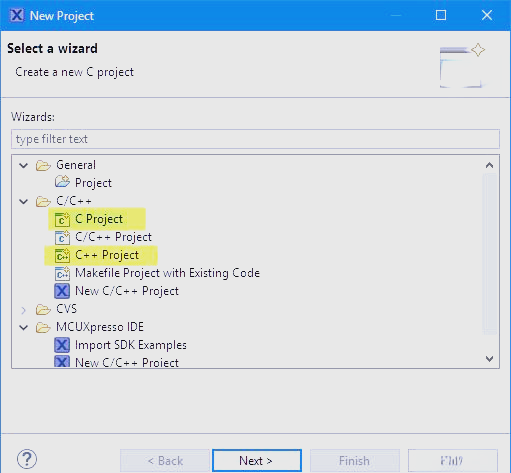511x473 pixels.
Task: Click the CVS folder icon
Action: [x=43, y=309]
